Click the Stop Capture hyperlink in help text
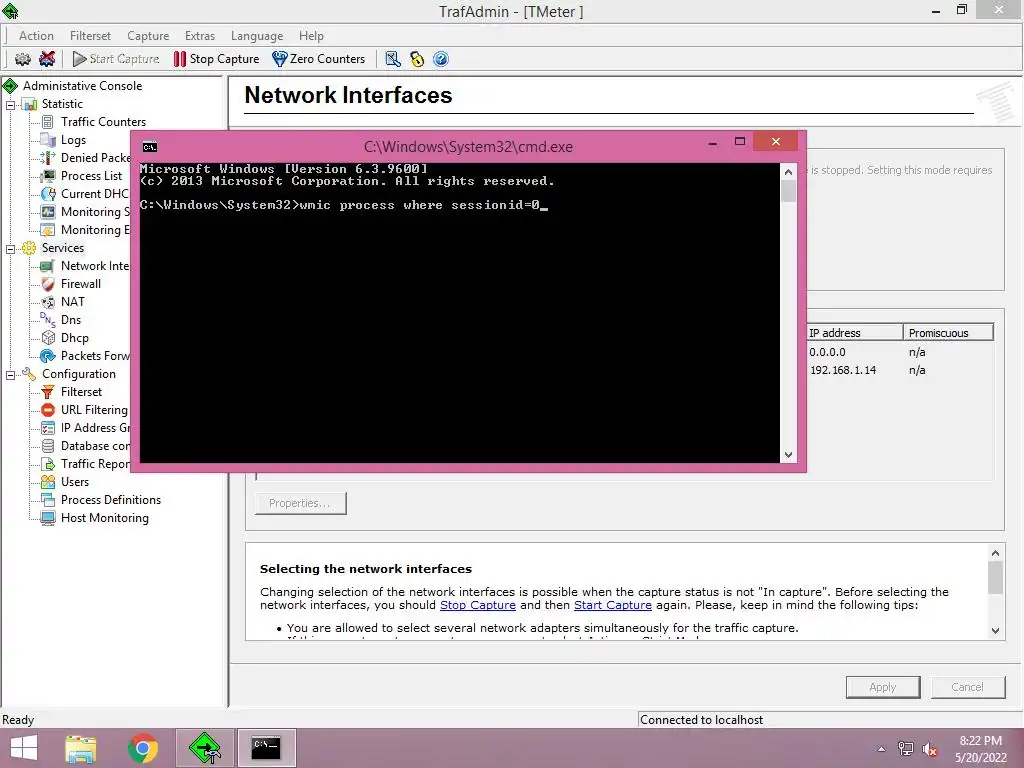This screenshot has height=768, width=1024. pyautogui.click(x=477, y=605)
